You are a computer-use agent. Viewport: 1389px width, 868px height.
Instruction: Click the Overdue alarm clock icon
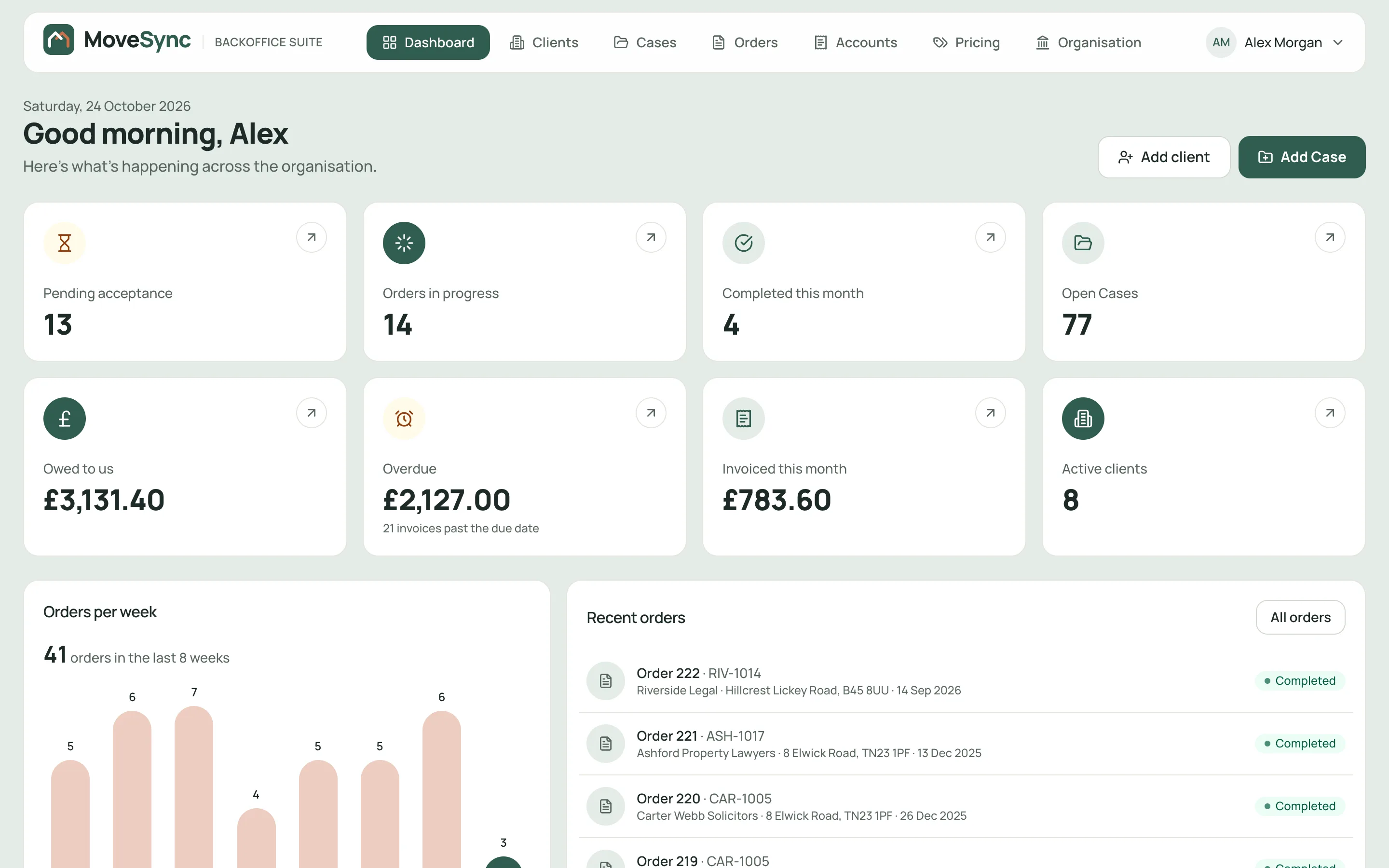pyautogui.click(x=404, y=419)
